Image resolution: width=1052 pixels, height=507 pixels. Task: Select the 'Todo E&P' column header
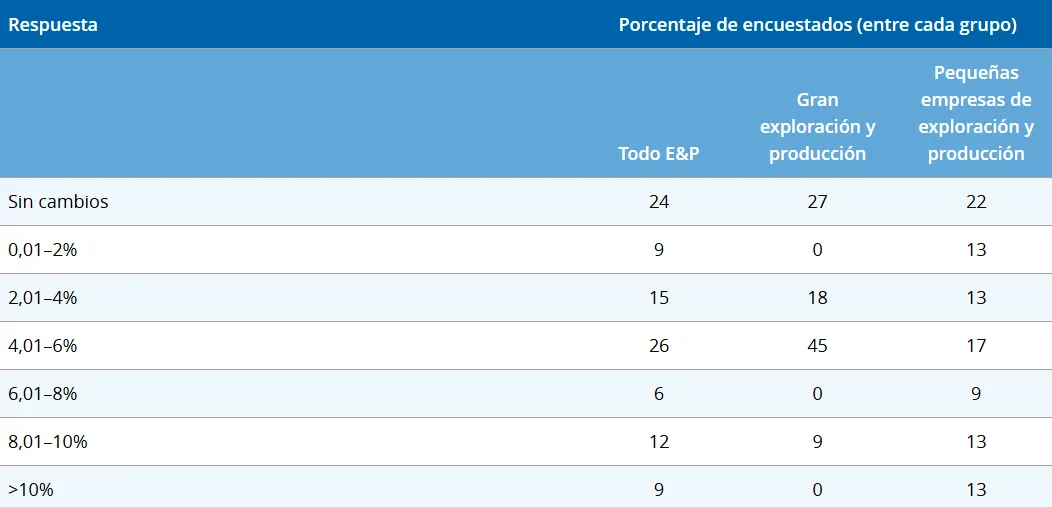pyautogui.click(x=658, y=153)
